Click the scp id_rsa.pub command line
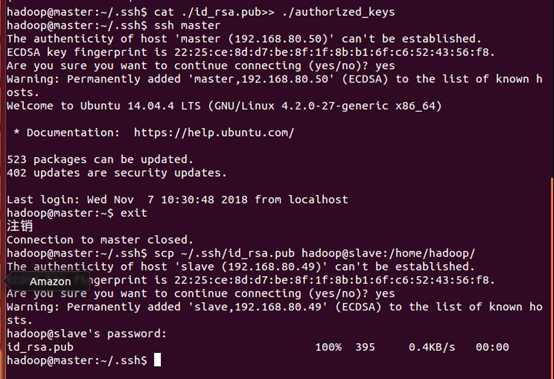The width and height of the screenshot is (554, 379). click(241, 253)
